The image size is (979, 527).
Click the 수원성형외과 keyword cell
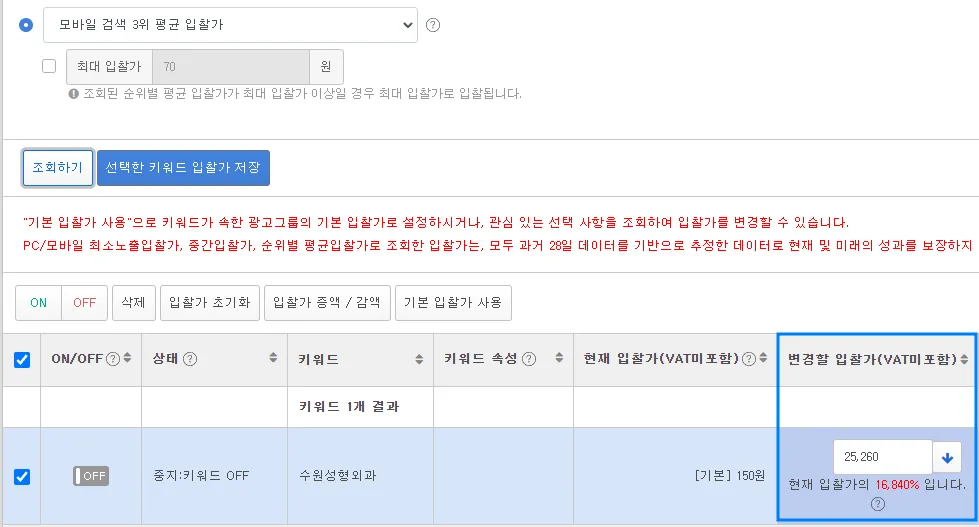[x=338, y=476]
